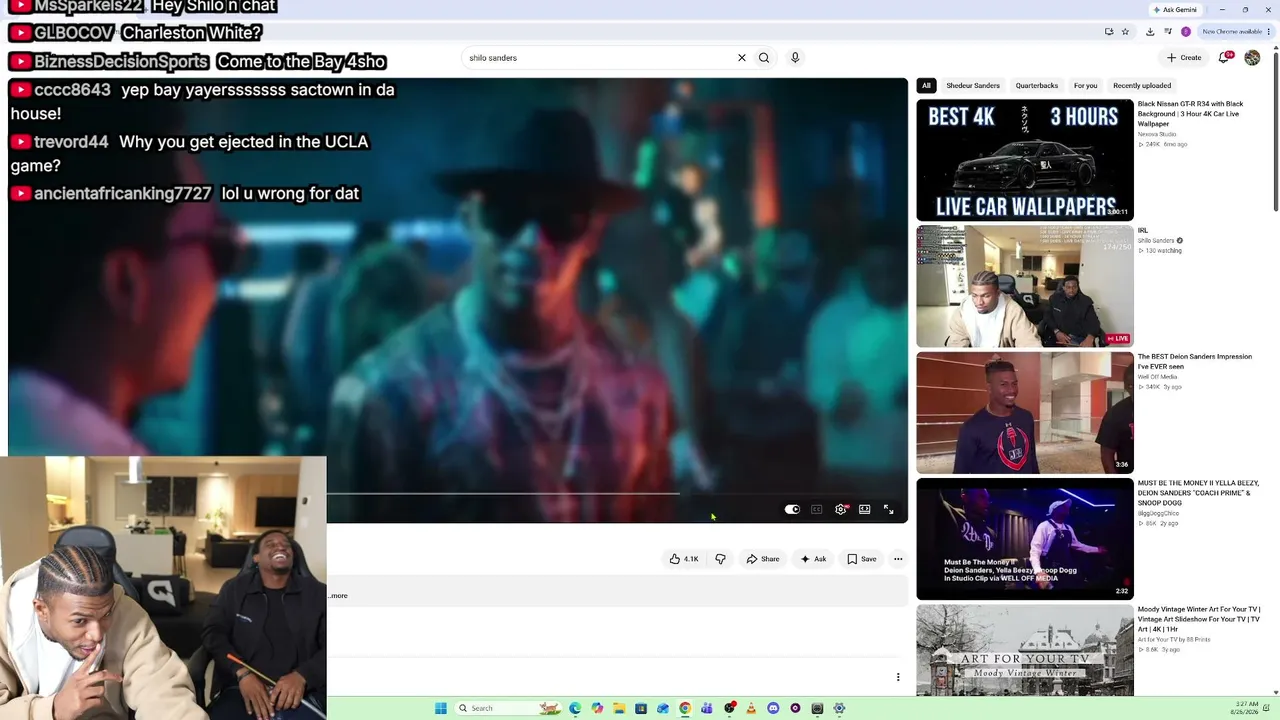Open the Must Be The Money thumbnail
Image resolution: width=1280 pixels, height=720 pixels.
point(1025,539)
